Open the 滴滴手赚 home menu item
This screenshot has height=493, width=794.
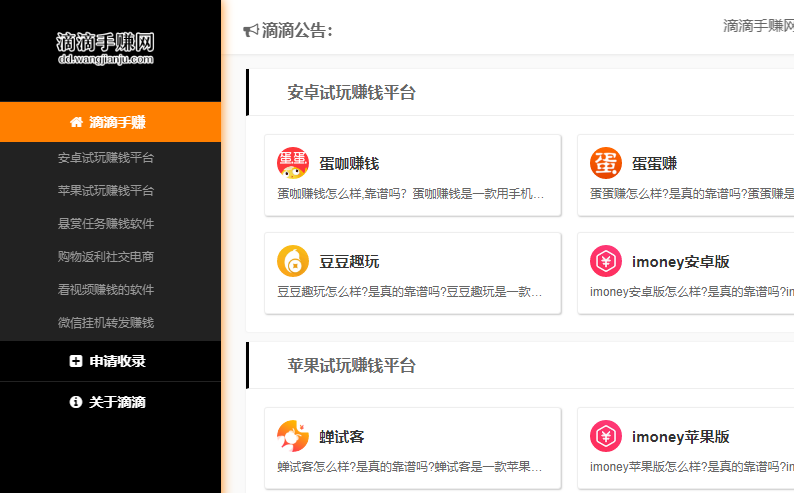tap(110, 122)
